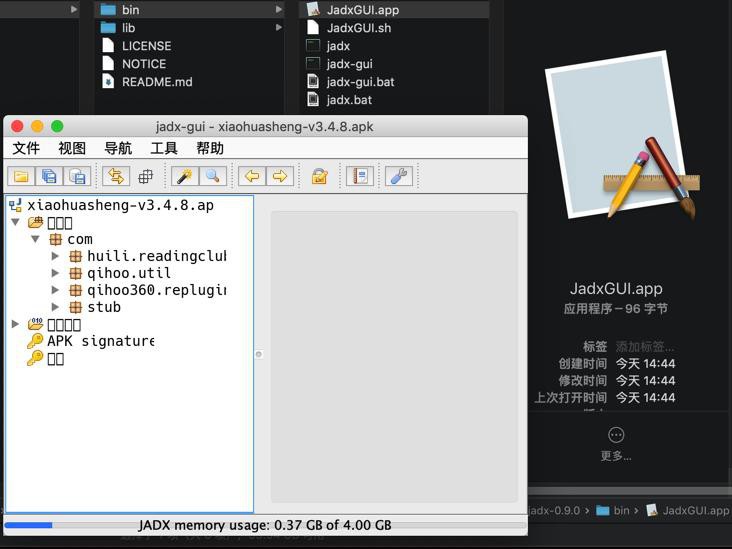Expand the resources folder node

pos(15,324)
